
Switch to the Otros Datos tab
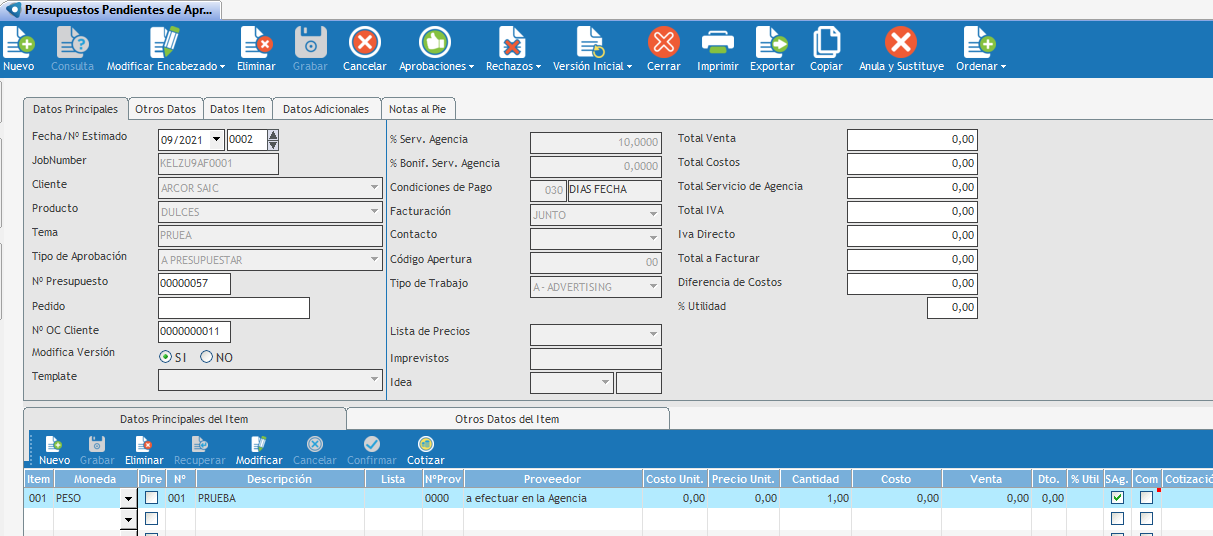(166, 109)
